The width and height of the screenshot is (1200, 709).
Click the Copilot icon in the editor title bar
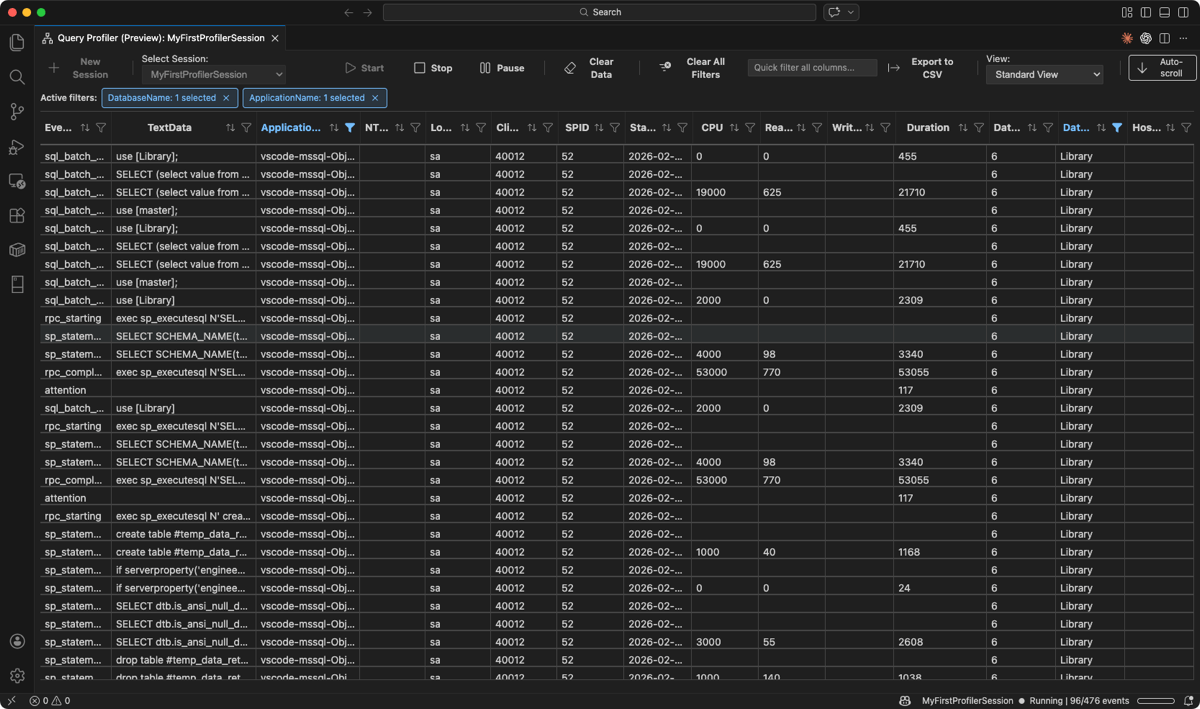(1144, 37)
